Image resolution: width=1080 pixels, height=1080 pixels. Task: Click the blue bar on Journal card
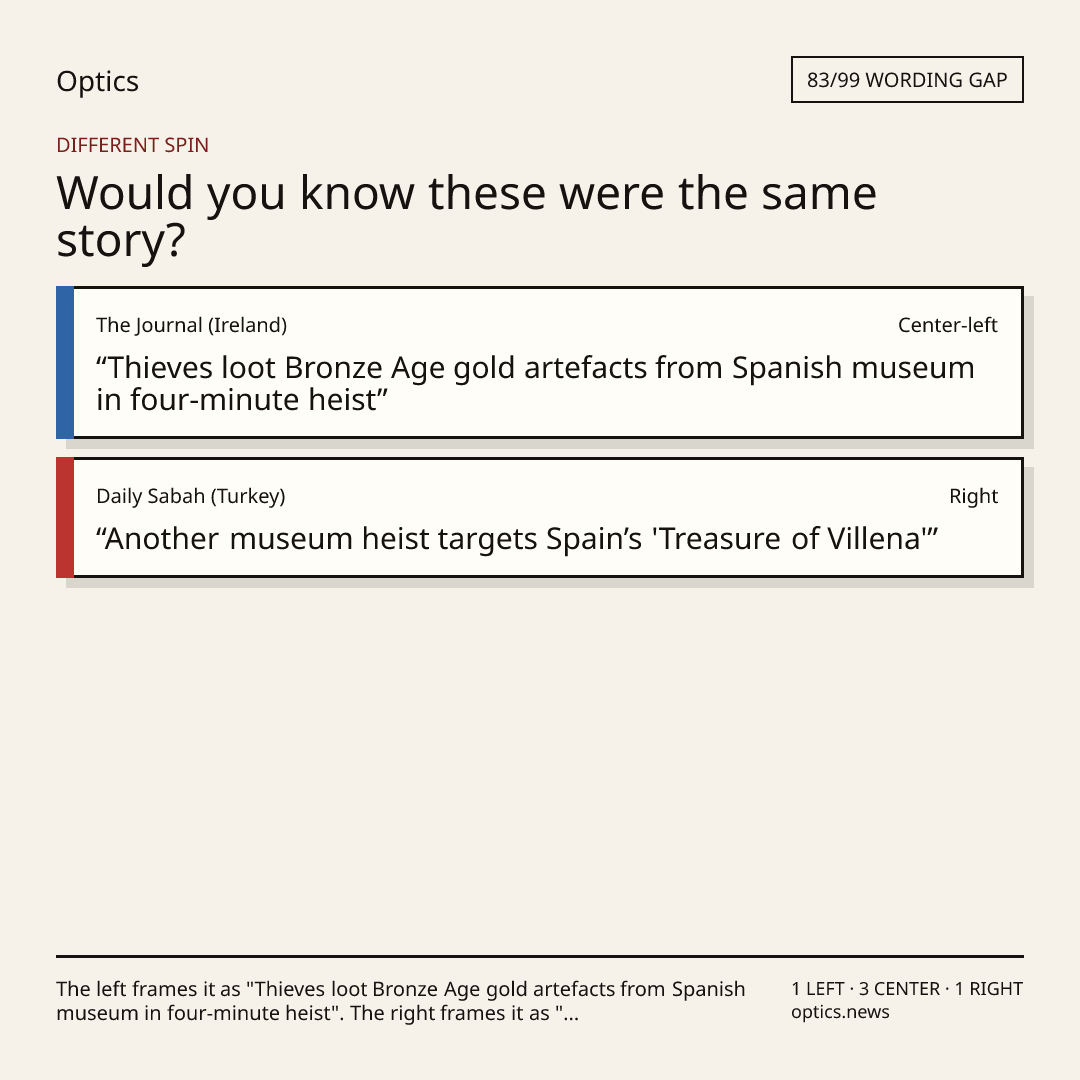click(65, 362)
